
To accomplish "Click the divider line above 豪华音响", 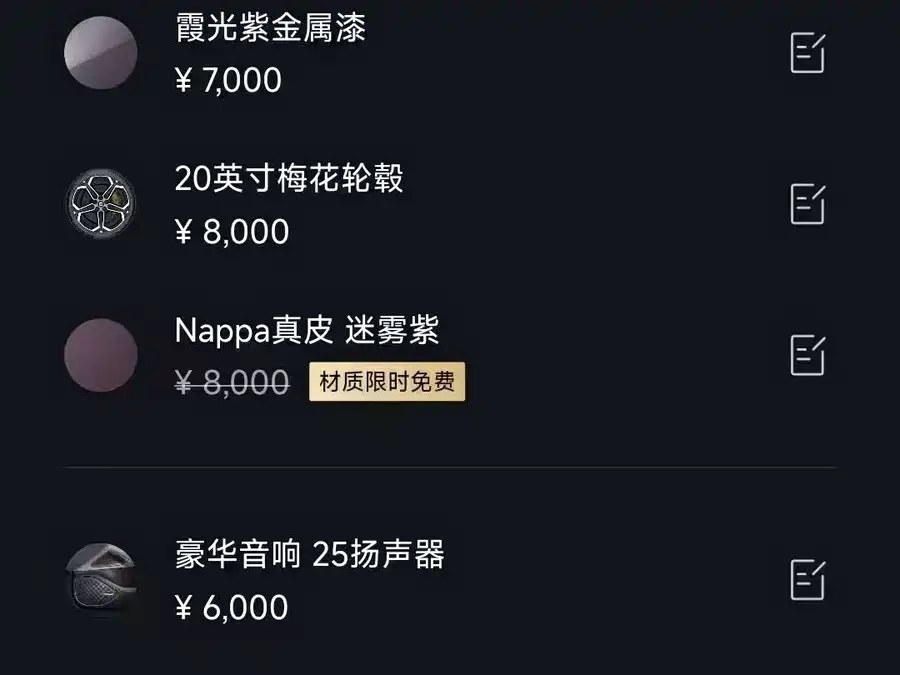I will coord(450,467).
